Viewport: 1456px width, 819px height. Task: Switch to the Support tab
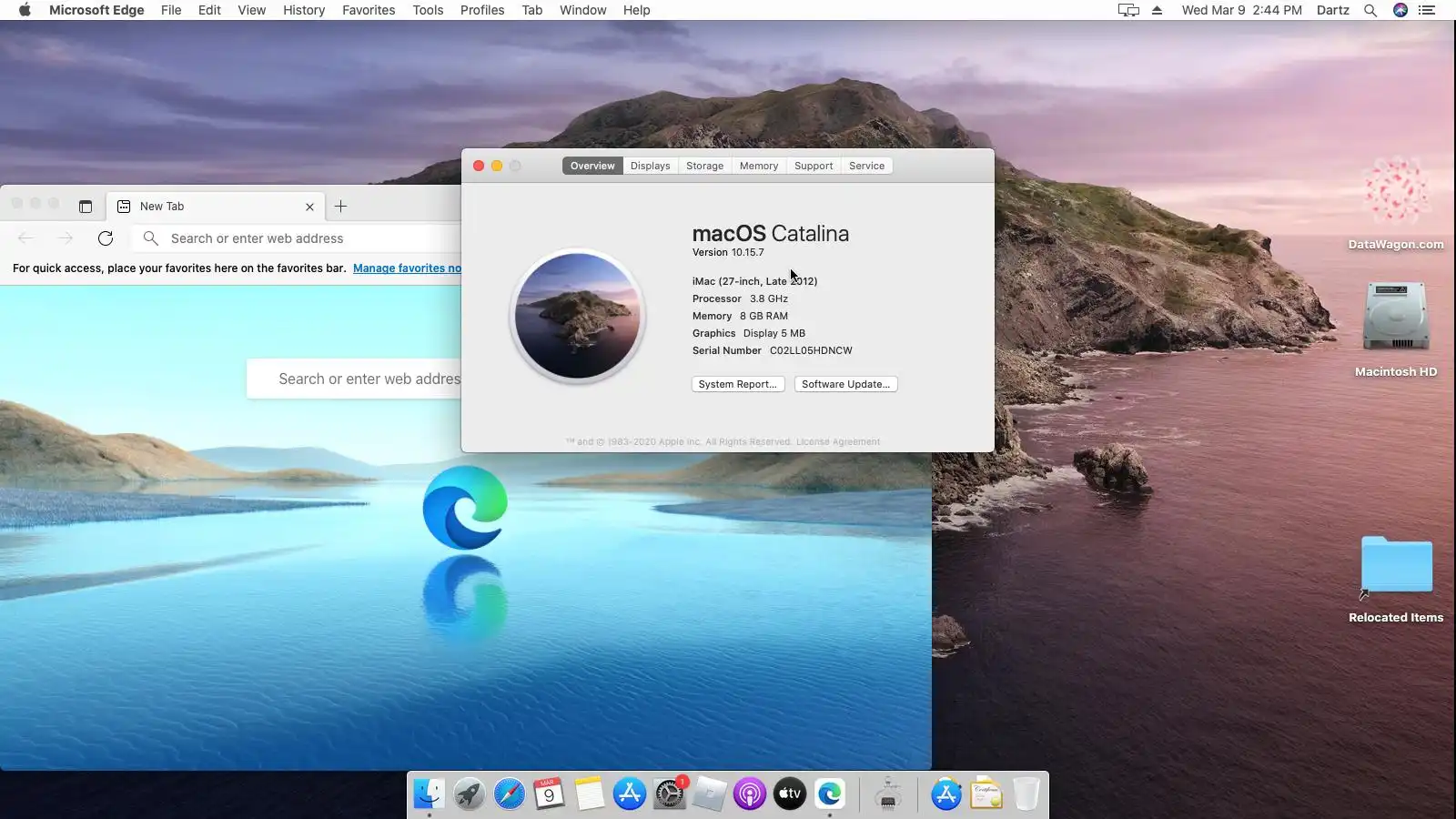814,166
